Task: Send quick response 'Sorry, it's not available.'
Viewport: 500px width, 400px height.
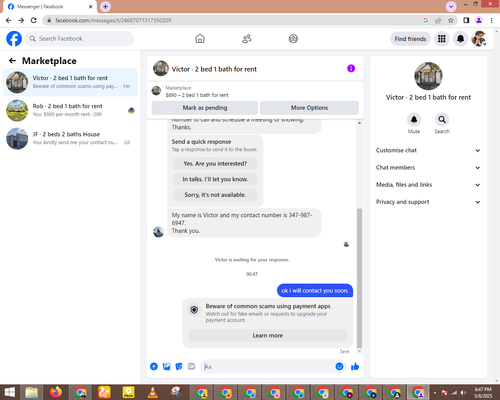Action: [215, 195]
